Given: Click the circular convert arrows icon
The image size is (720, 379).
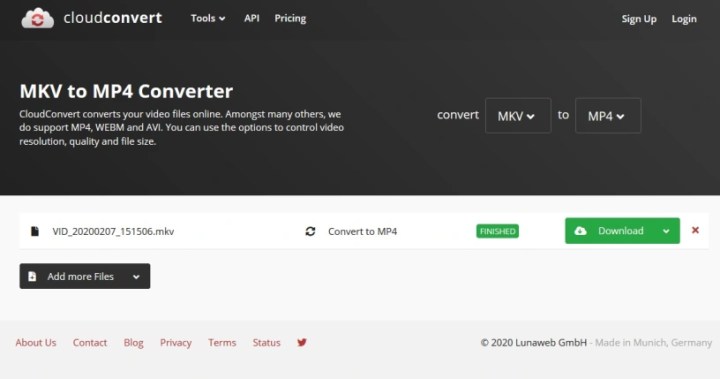Looking at the screenshot, I should (x=310, y=231).
